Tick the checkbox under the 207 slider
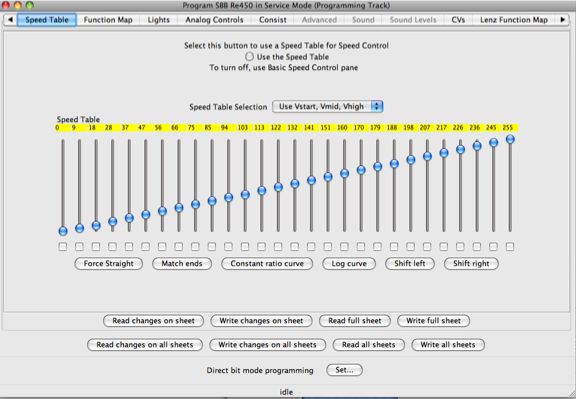Viewport: 576px width, 399px height. (x=427, y=247)
